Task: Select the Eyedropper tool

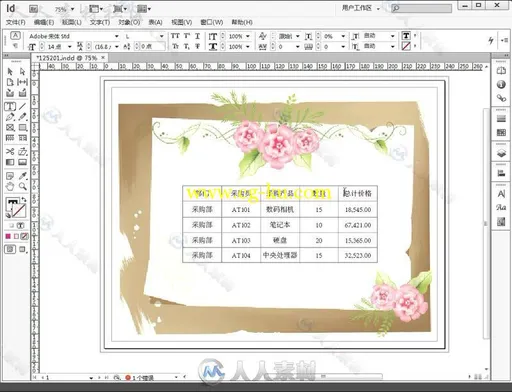Action: pos(22,176)
